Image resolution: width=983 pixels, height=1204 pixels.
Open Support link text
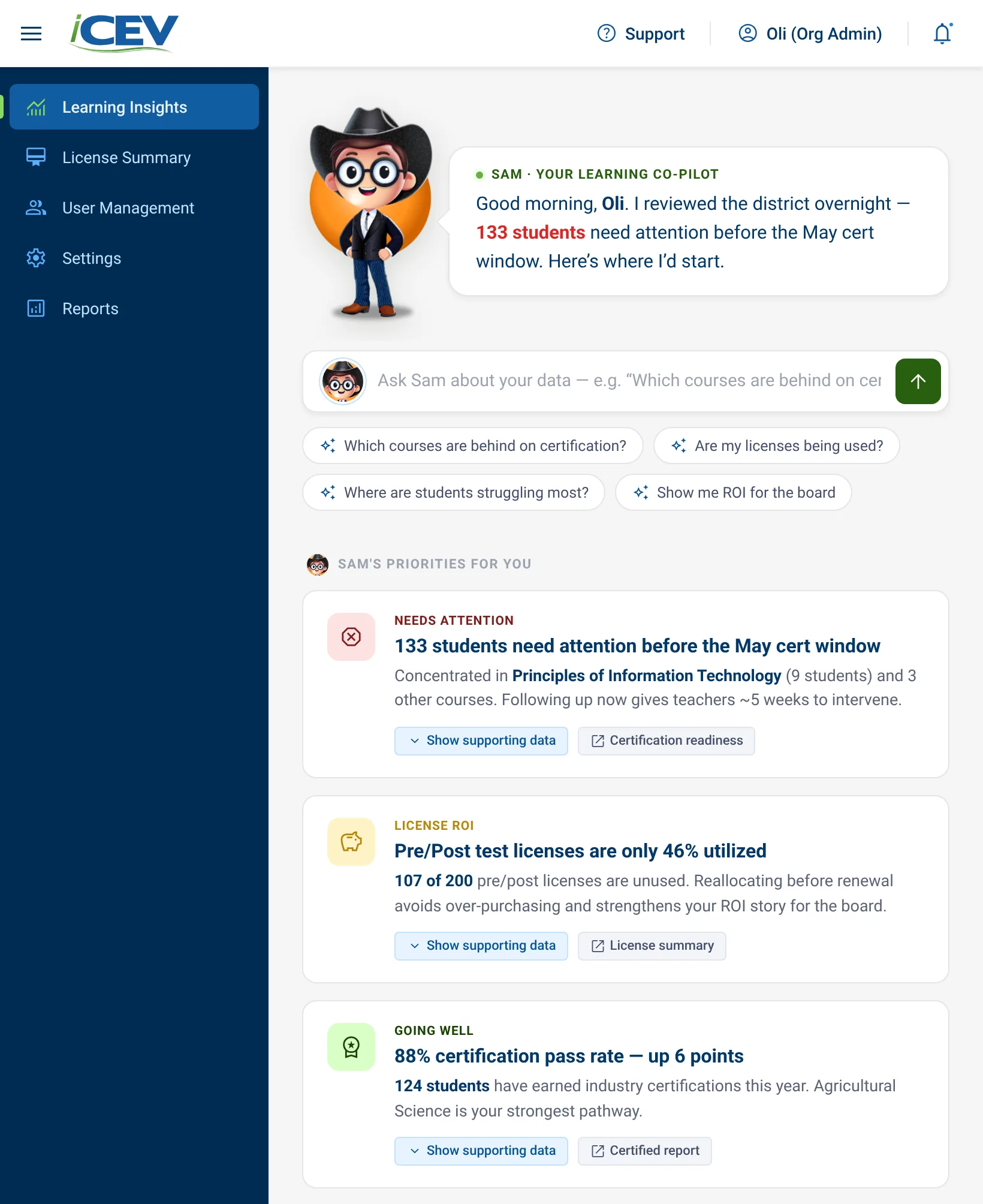click(x=655, y=34)
